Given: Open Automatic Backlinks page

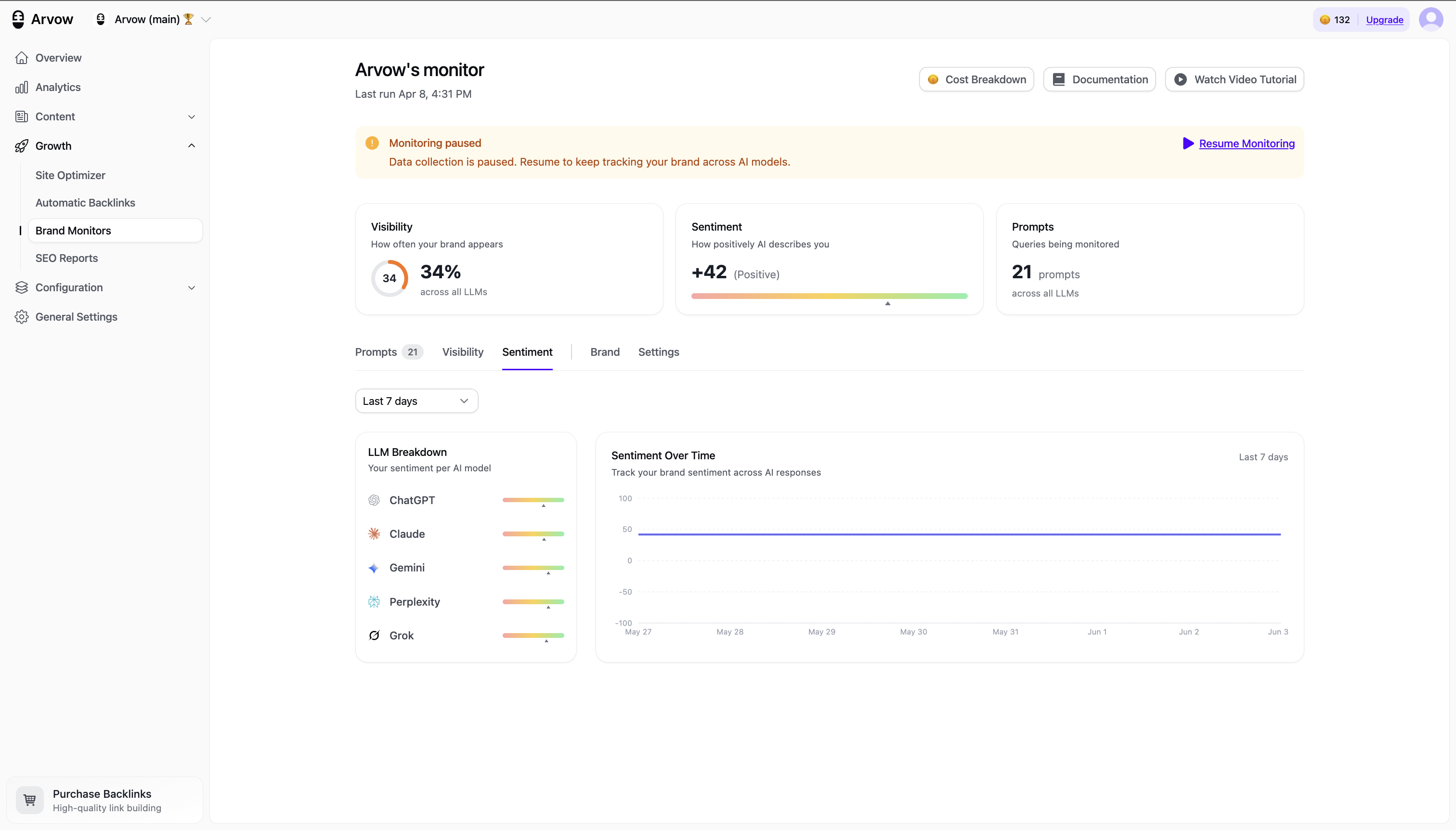Looking at the screenshot, I should 85,203.
